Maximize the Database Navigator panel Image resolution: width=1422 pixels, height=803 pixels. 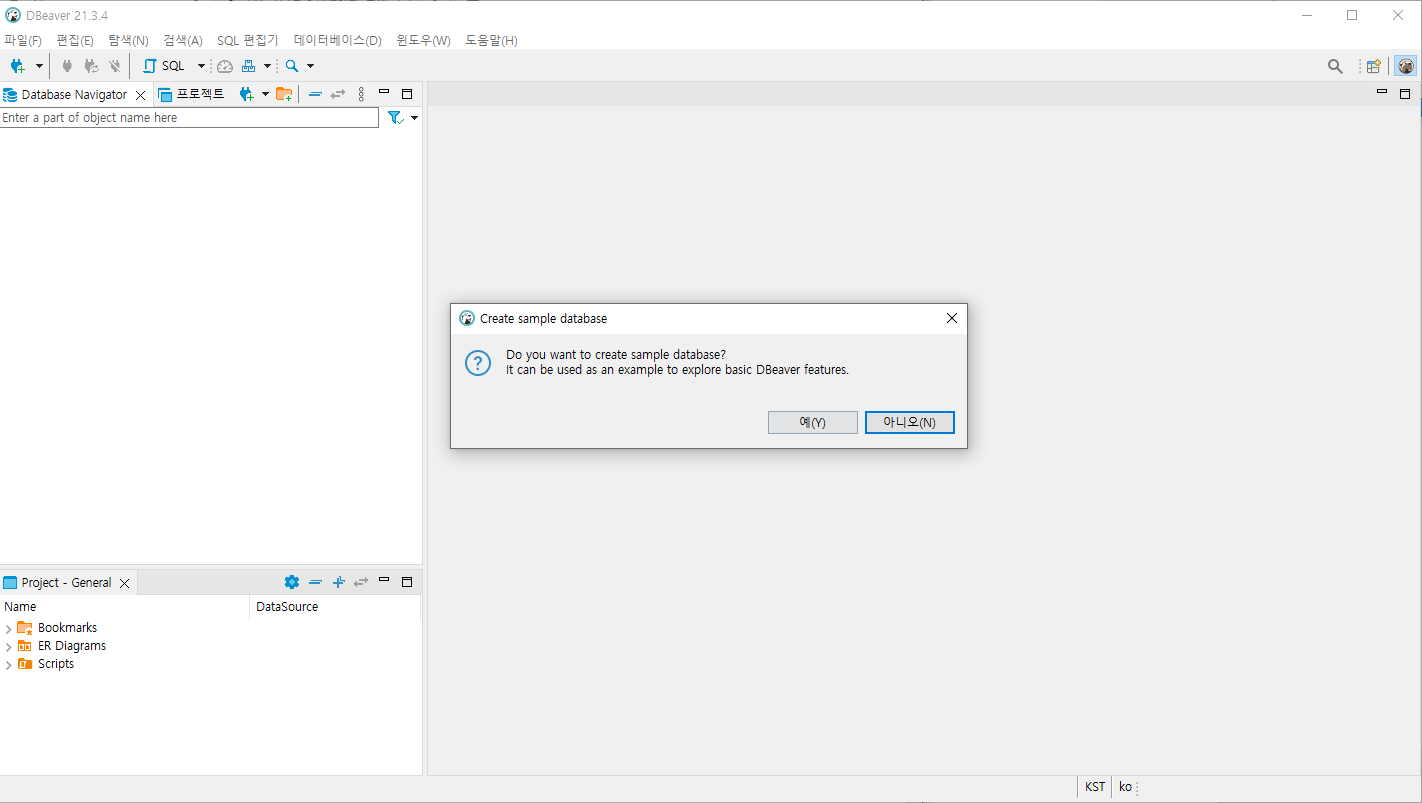pyautogui.click(x=407, y=94)
